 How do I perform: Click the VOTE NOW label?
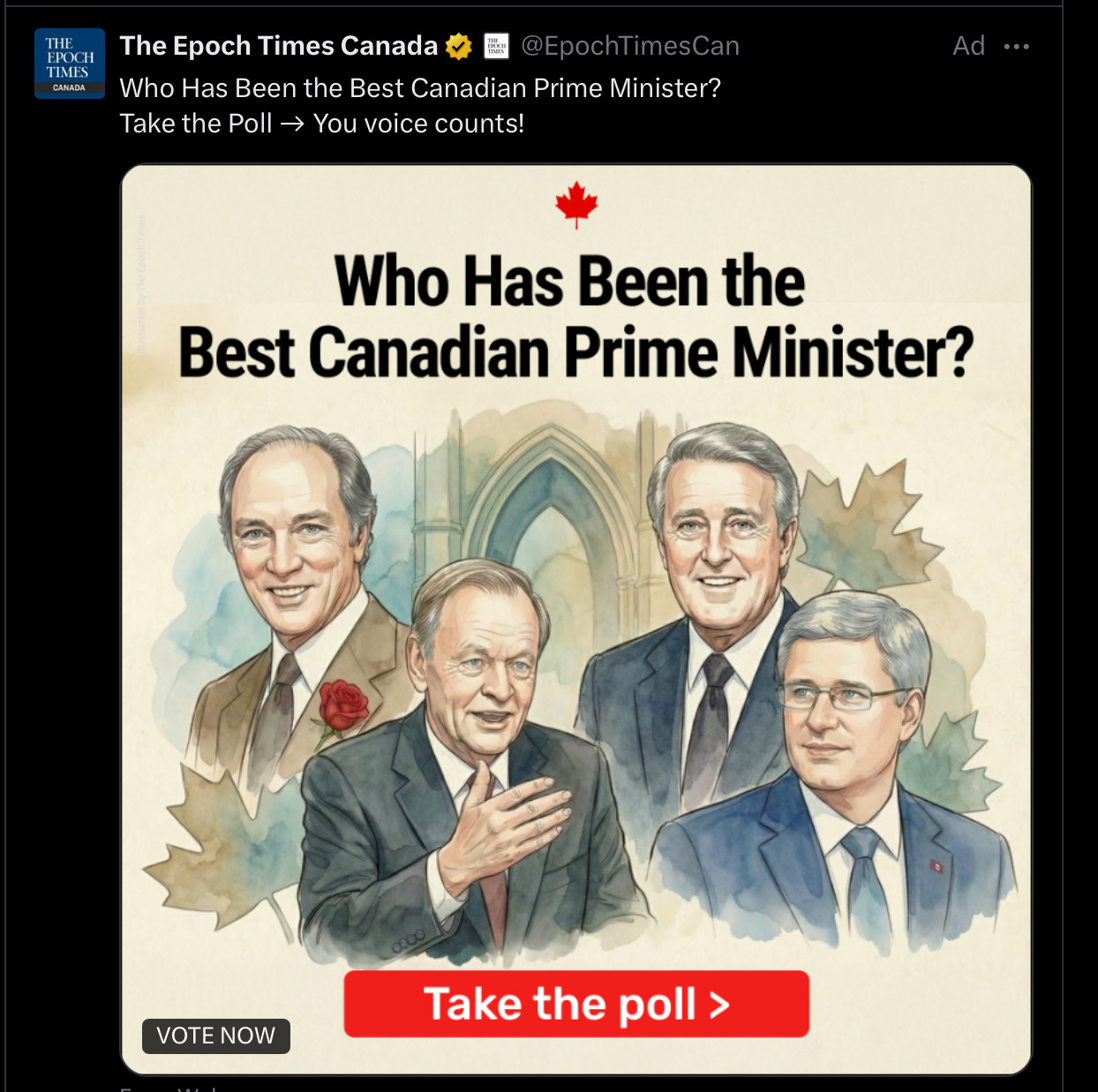point(216,1036)
